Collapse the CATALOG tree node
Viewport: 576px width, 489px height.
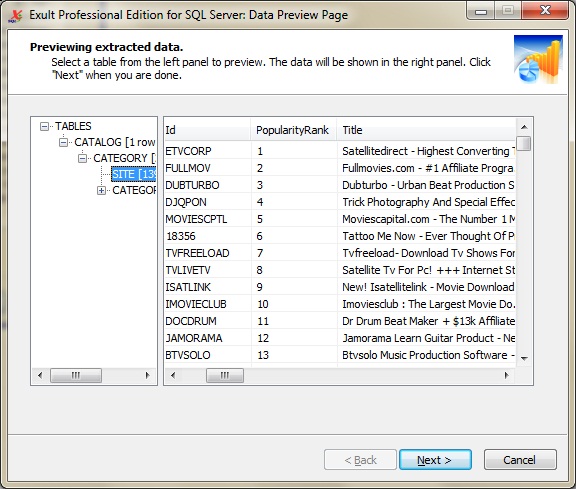pyautogui.click(x=64, y=142)
